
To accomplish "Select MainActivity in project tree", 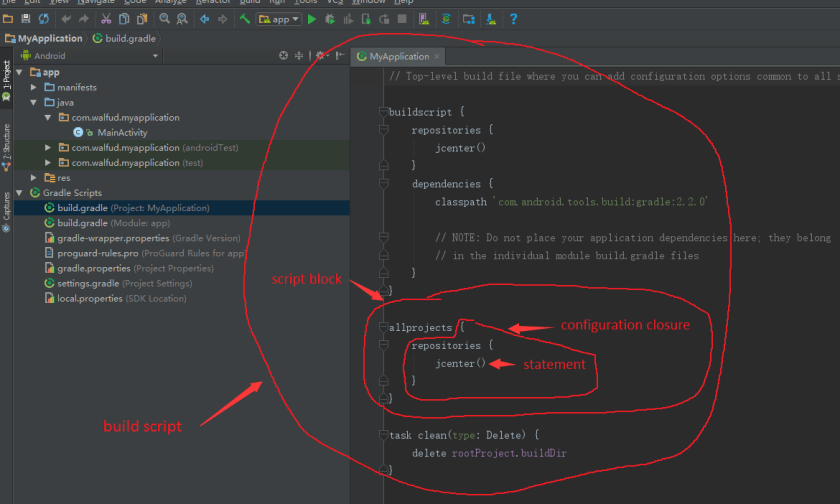I will [122, 132].
